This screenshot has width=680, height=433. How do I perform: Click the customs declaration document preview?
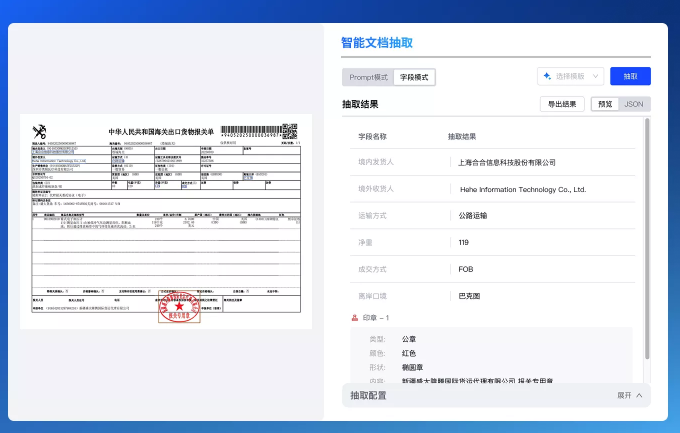coord(166,221)
